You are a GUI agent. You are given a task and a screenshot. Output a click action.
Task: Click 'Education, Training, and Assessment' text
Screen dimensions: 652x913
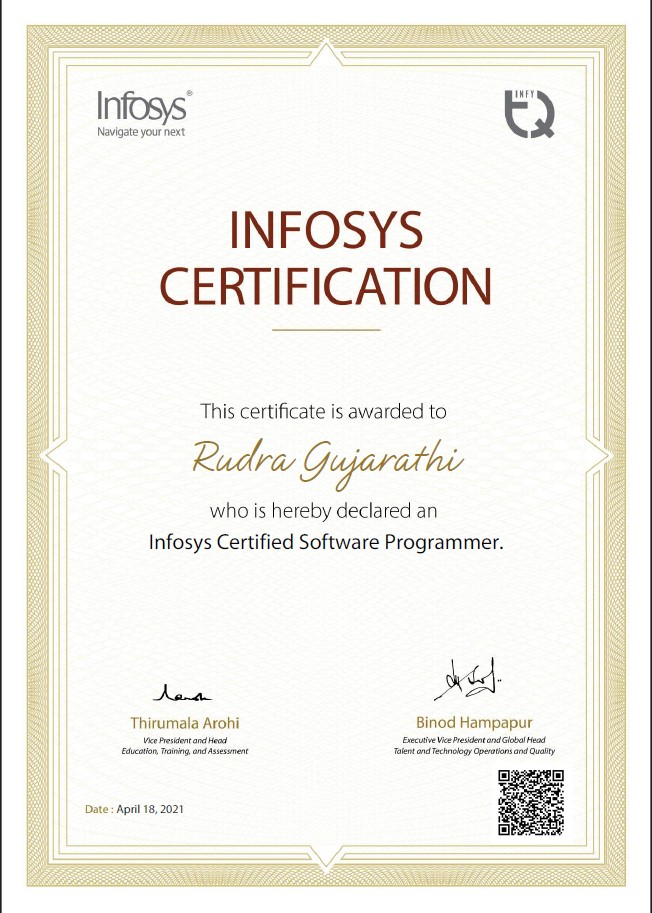[185, 751]
